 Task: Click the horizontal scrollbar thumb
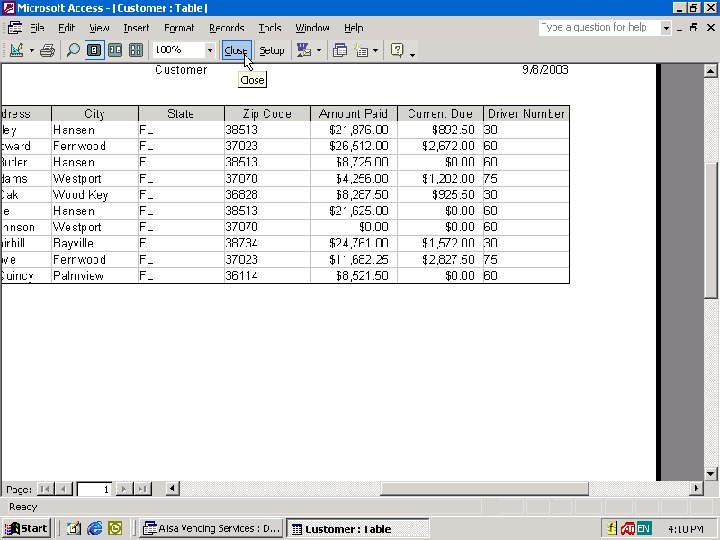click(484, 488)
